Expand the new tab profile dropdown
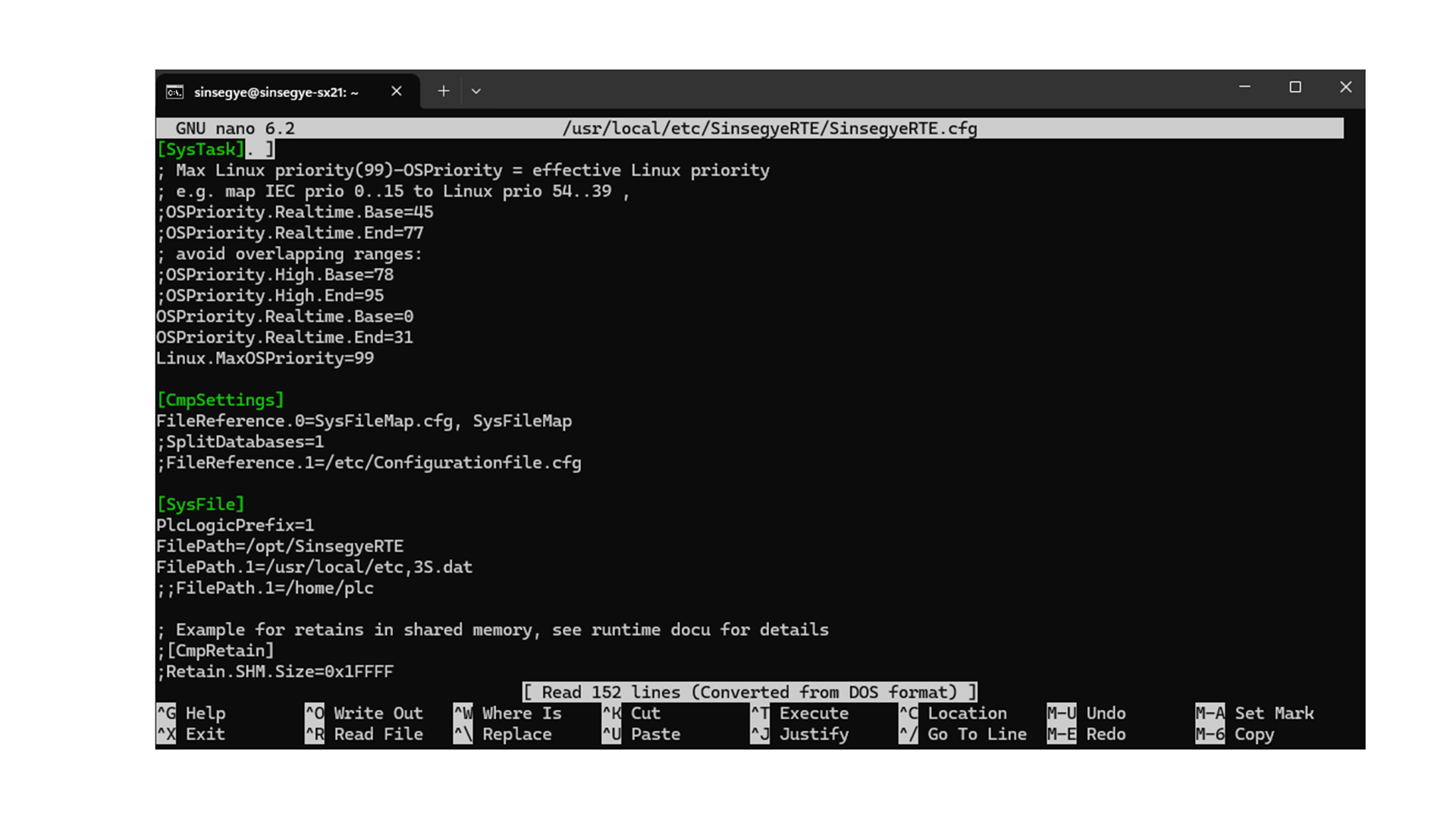This screenshot has width=1456, height=819. tap(476, 91)
